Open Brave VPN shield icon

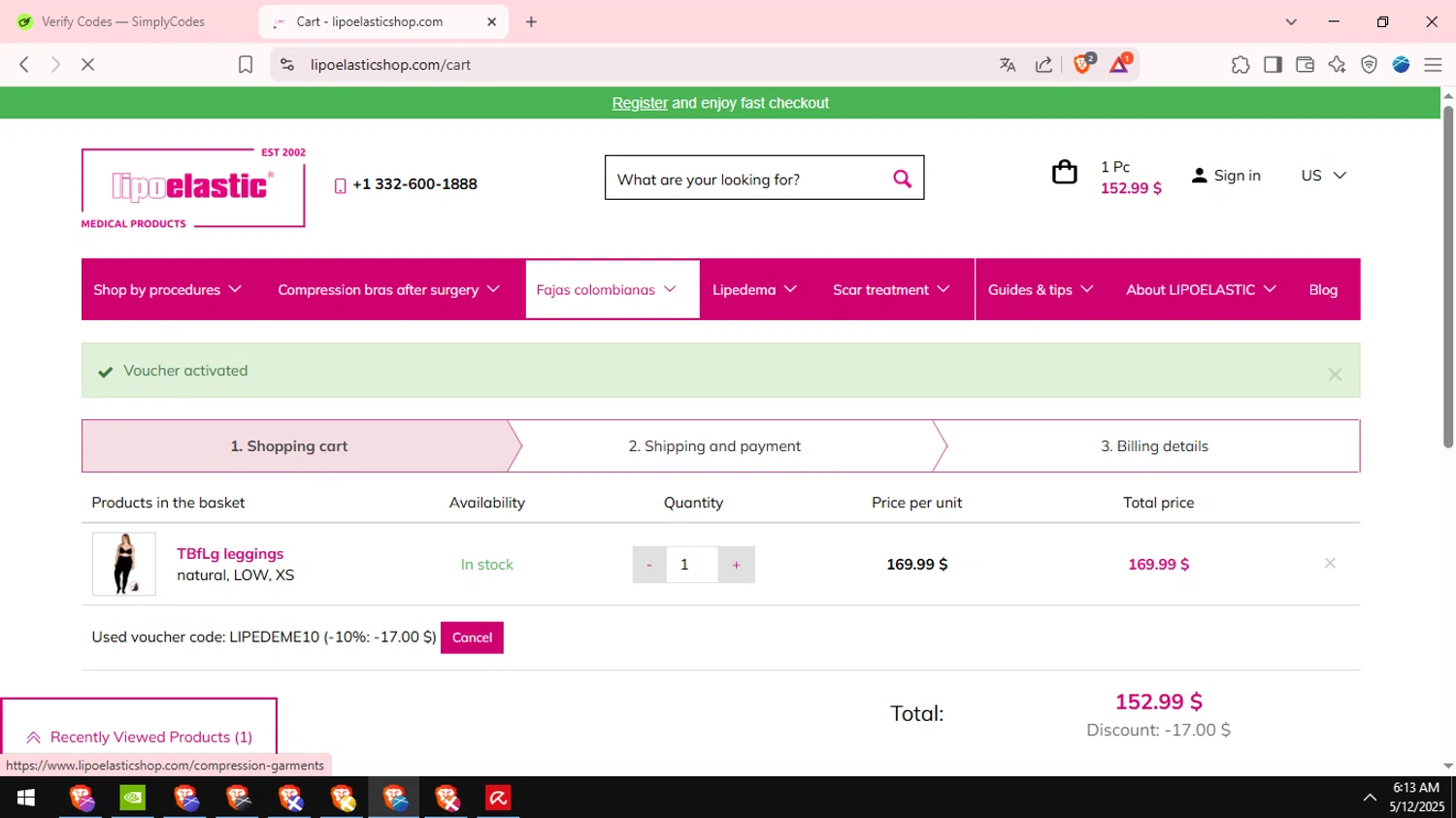[1369, 65]
